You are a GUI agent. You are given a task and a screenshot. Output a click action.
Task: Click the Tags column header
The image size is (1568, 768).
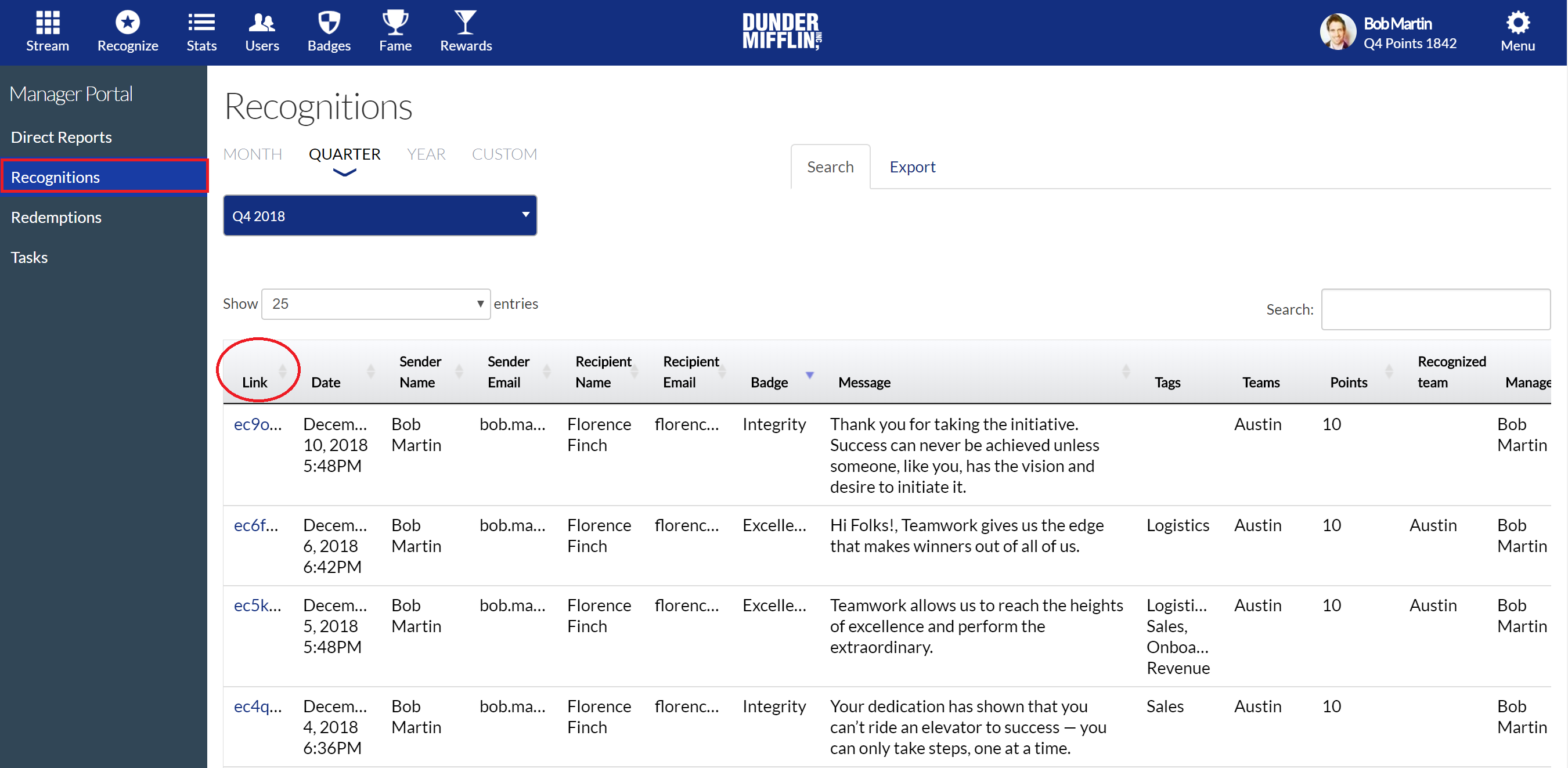[1167, 382]
